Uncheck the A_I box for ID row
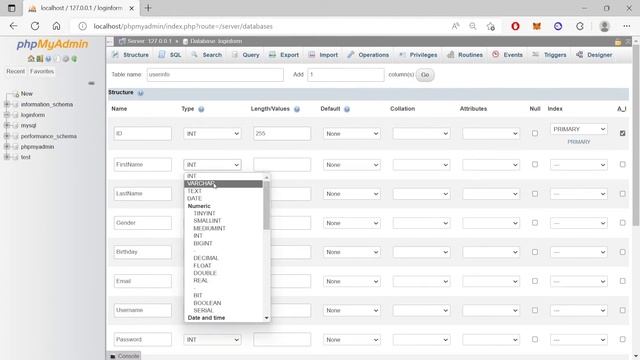The width and height of the screenshot is (640, 360). pos(622,133)
